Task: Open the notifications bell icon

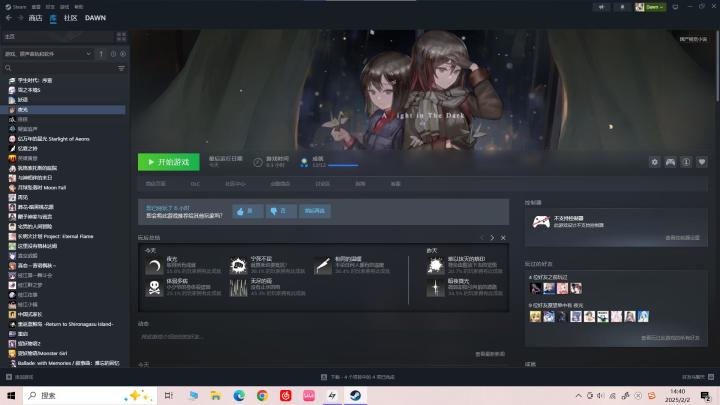Action: [622, 7]
